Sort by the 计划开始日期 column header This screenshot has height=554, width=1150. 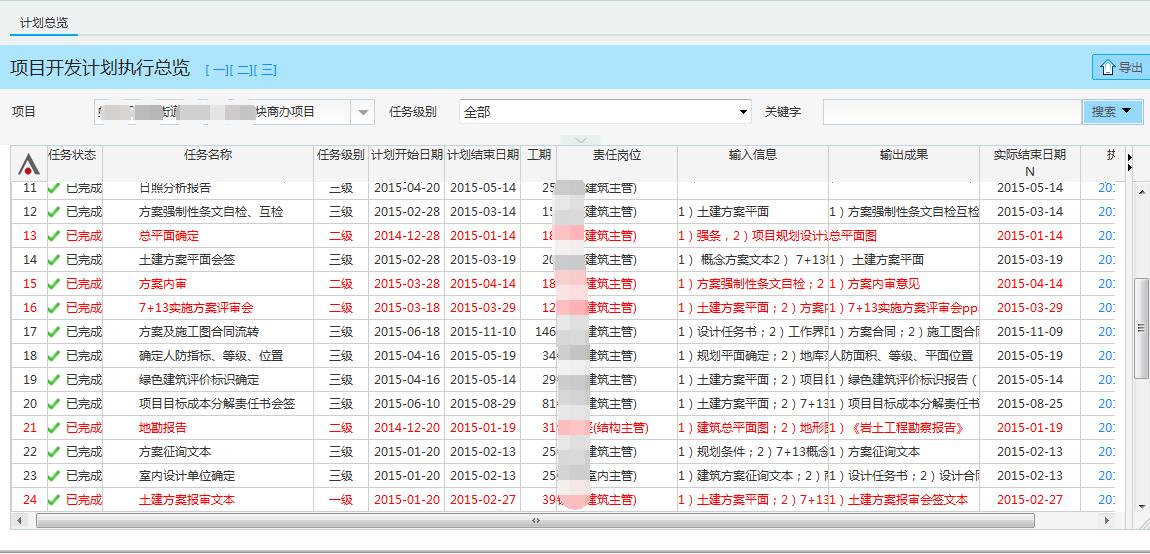(x=406, y=155)
